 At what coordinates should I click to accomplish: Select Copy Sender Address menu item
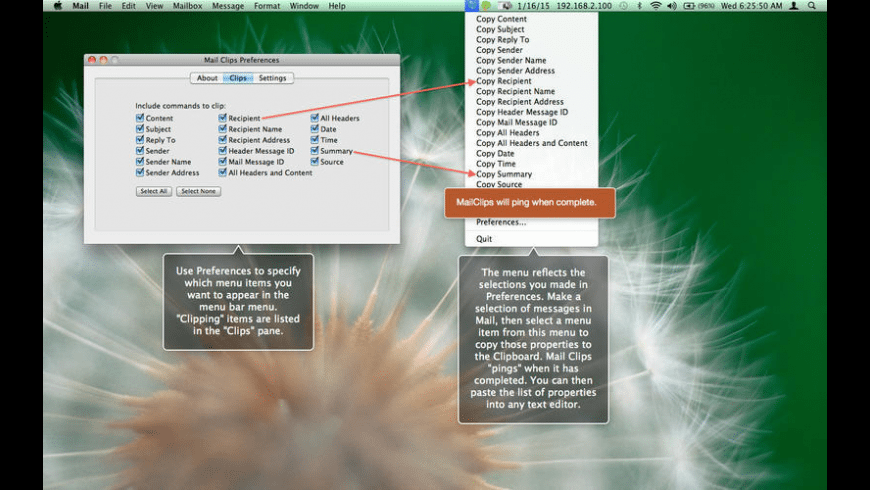coord(531,70)
